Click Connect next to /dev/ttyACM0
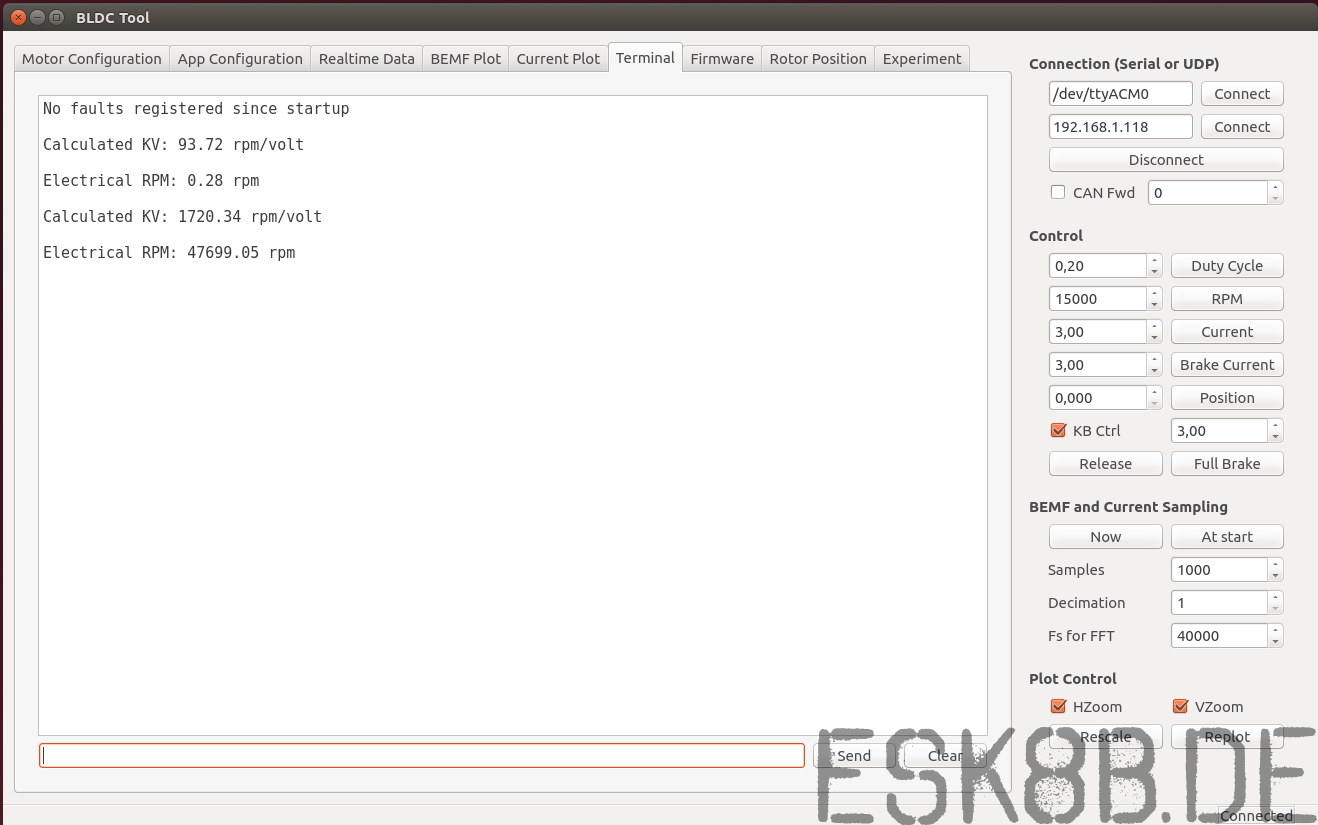 1242,94
